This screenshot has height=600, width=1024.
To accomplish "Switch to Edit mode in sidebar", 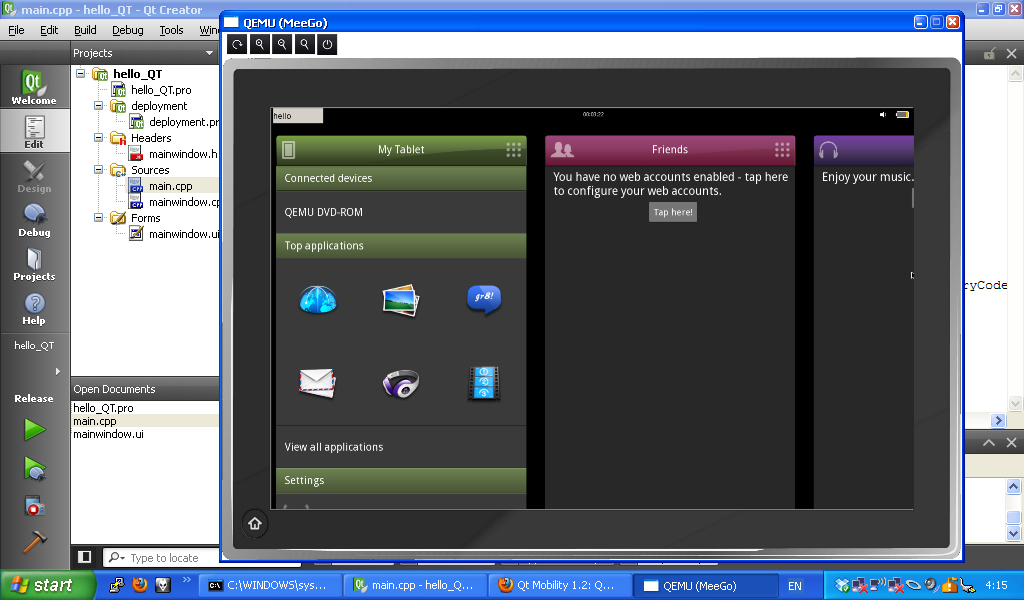I will (34, 131).
